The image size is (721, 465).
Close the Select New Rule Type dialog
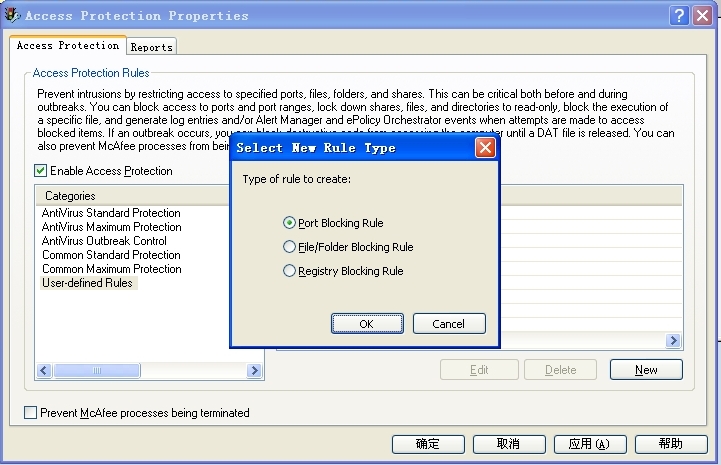tap(485, 148)
